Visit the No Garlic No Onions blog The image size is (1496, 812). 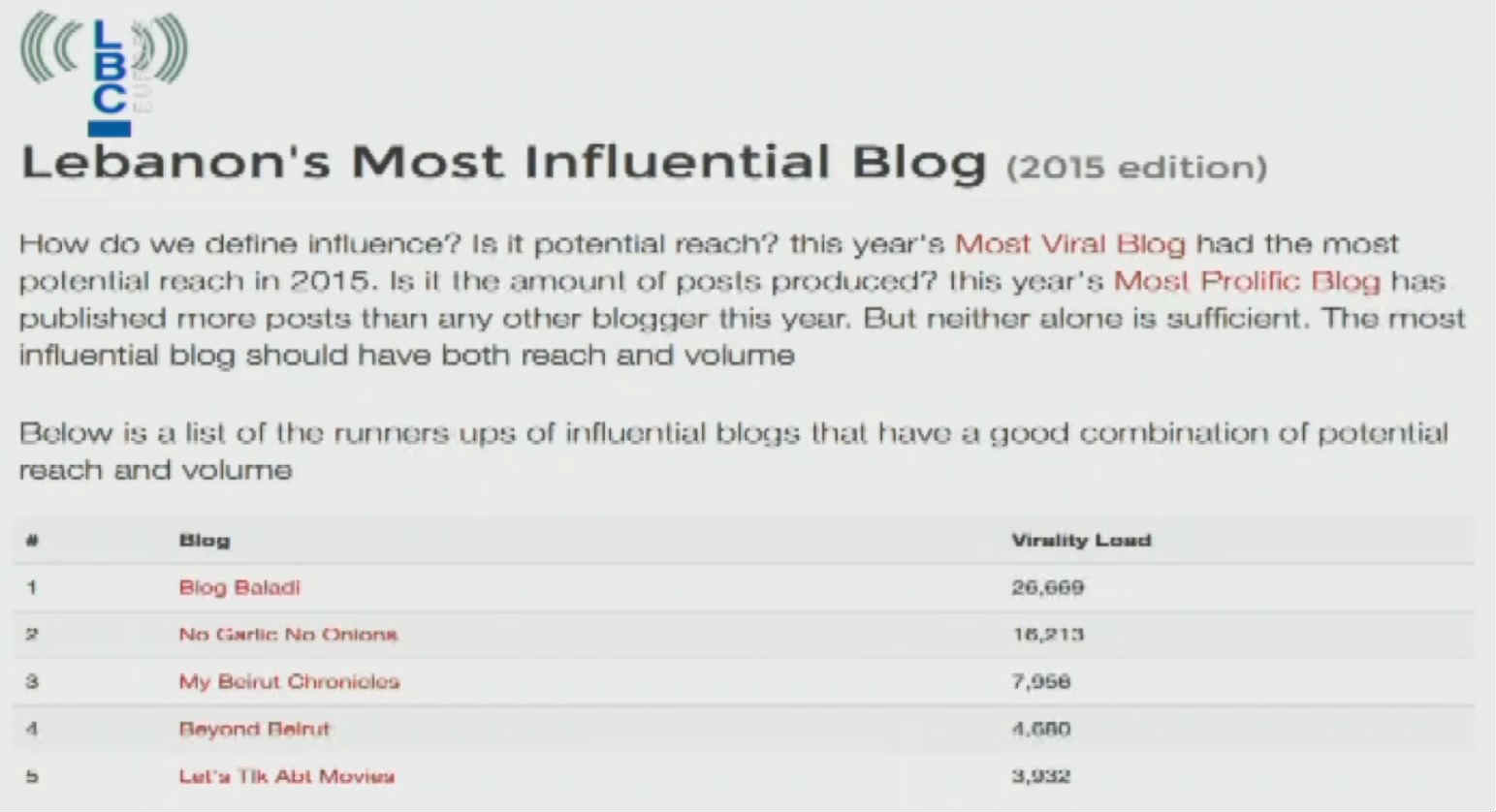pyautogui.click(x=288, y=635)
